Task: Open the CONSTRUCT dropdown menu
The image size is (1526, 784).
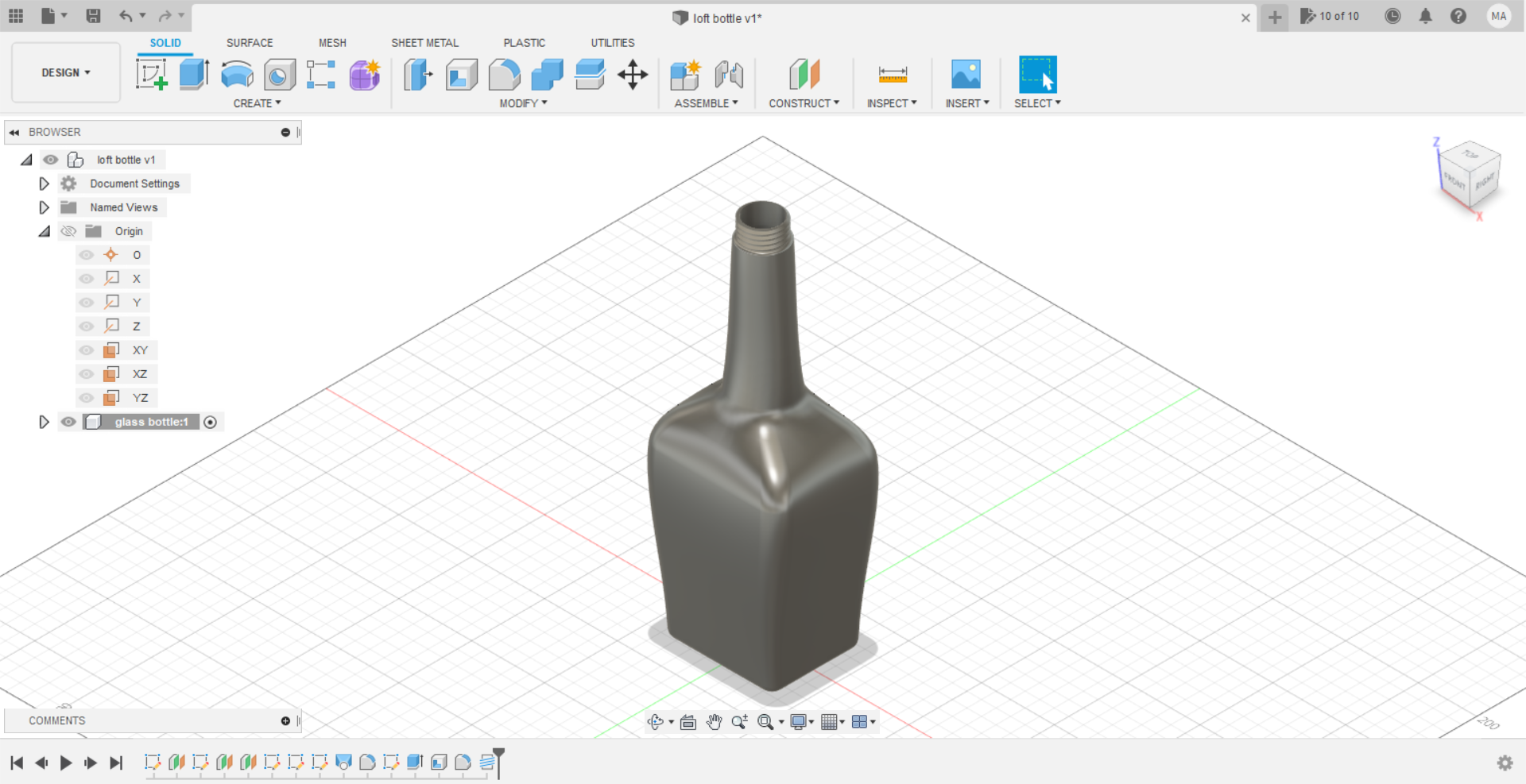Action: [804, 103]
